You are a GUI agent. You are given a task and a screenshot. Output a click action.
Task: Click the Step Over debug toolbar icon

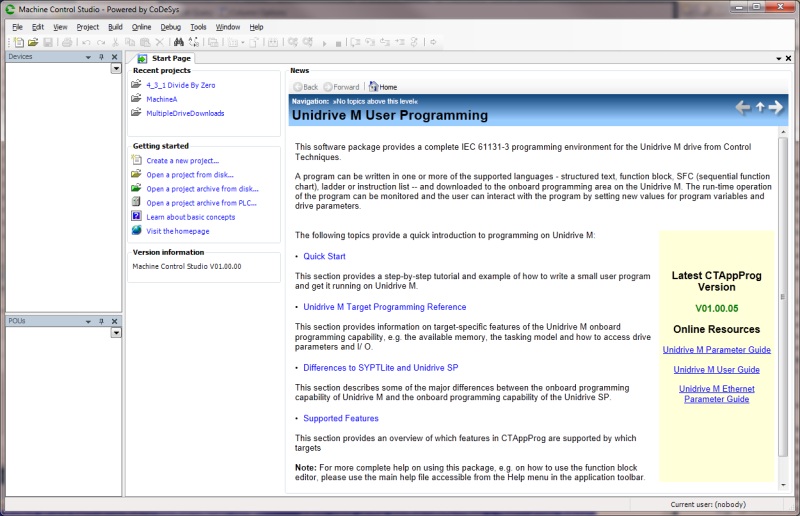pos(355,42)
